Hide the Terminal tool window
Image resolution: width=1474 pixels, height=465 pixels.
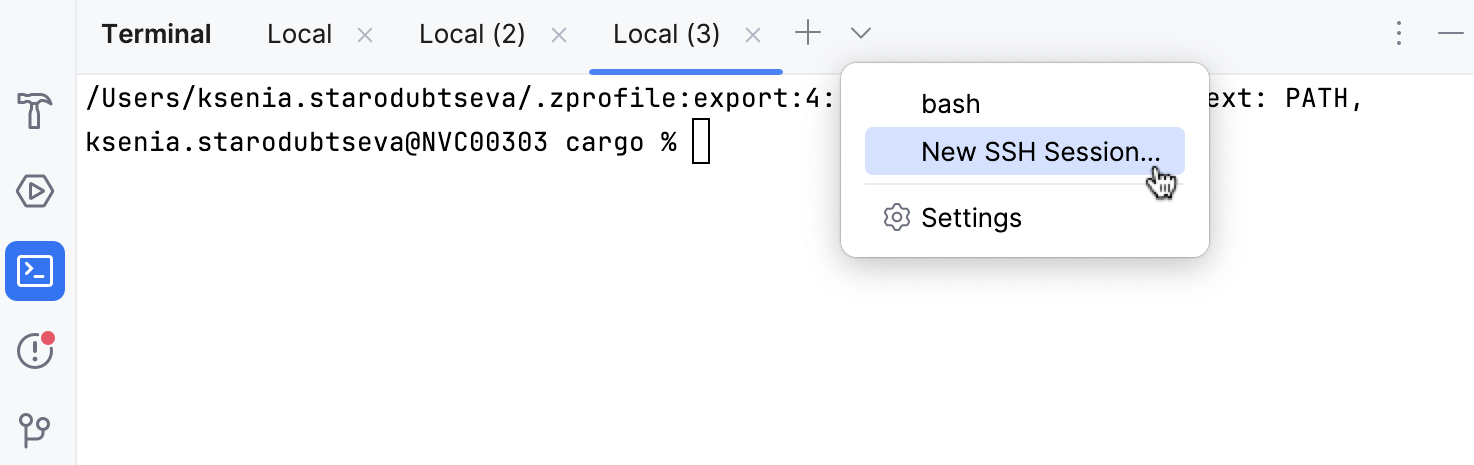tap(1451, 34)
